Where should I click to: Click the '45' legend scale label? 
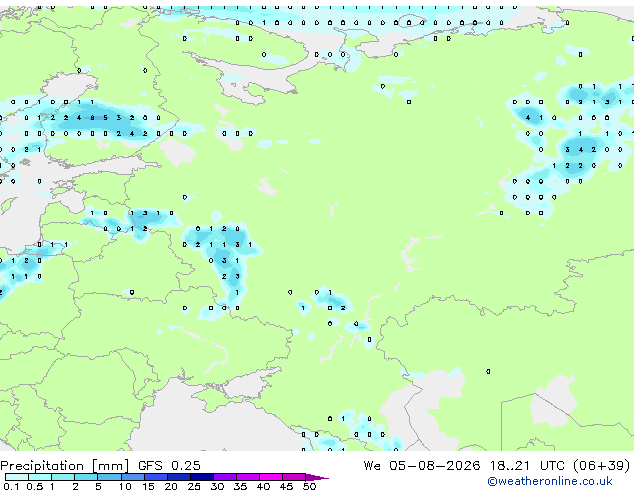286,486
